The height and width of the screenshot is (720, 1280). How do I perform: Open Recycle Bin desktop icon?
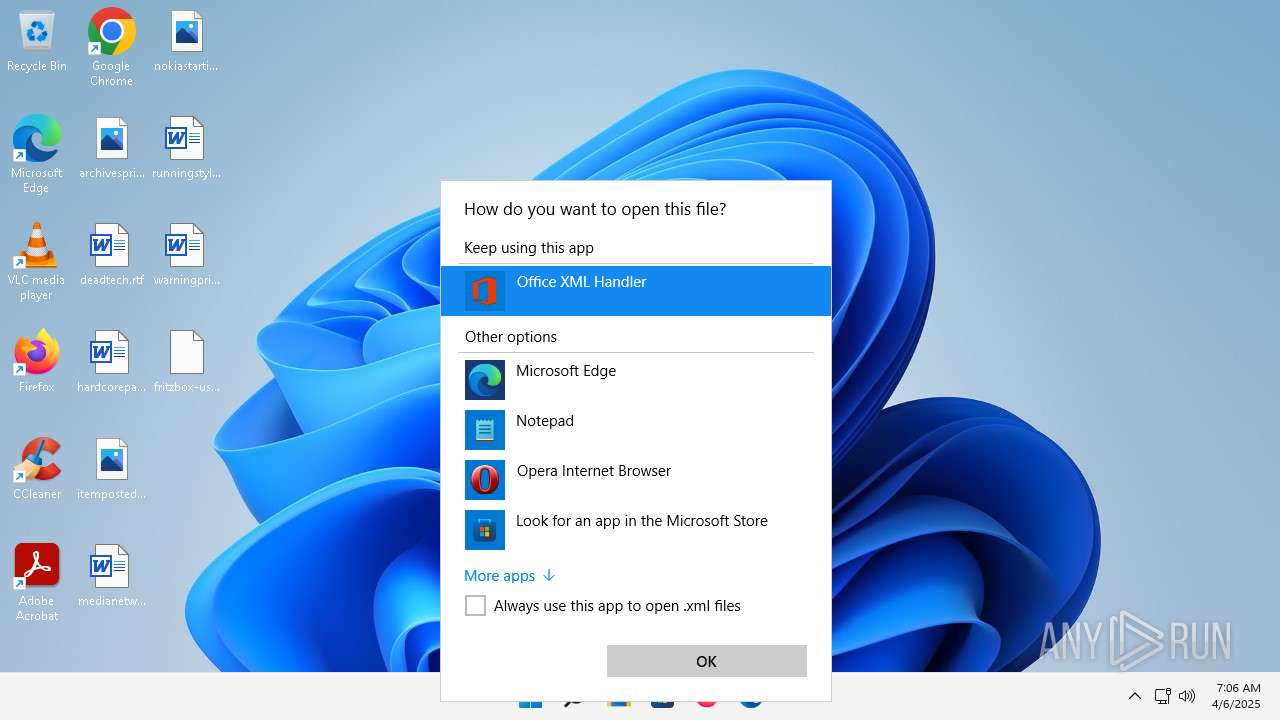click(37, 42)
